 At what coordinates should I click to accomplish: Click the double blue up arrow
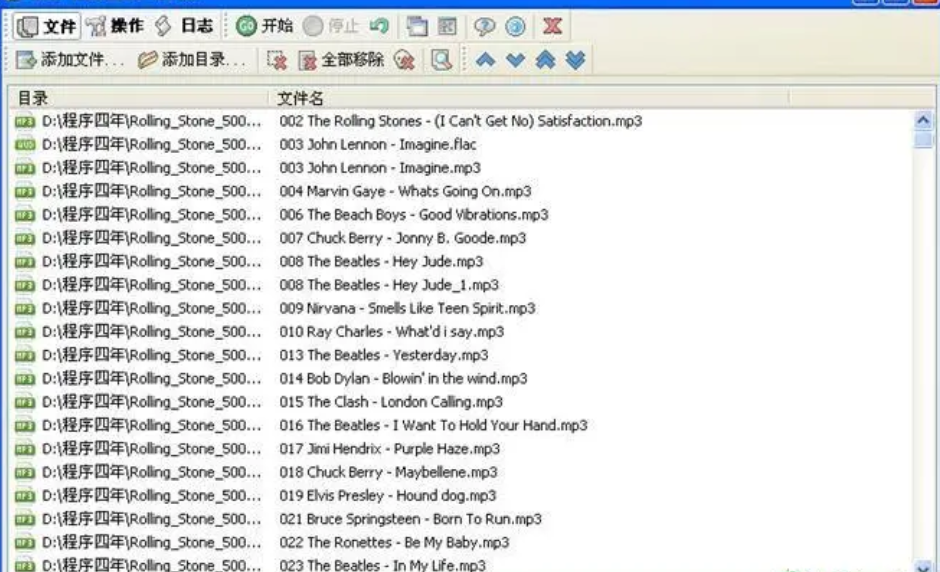click(545, 60)
